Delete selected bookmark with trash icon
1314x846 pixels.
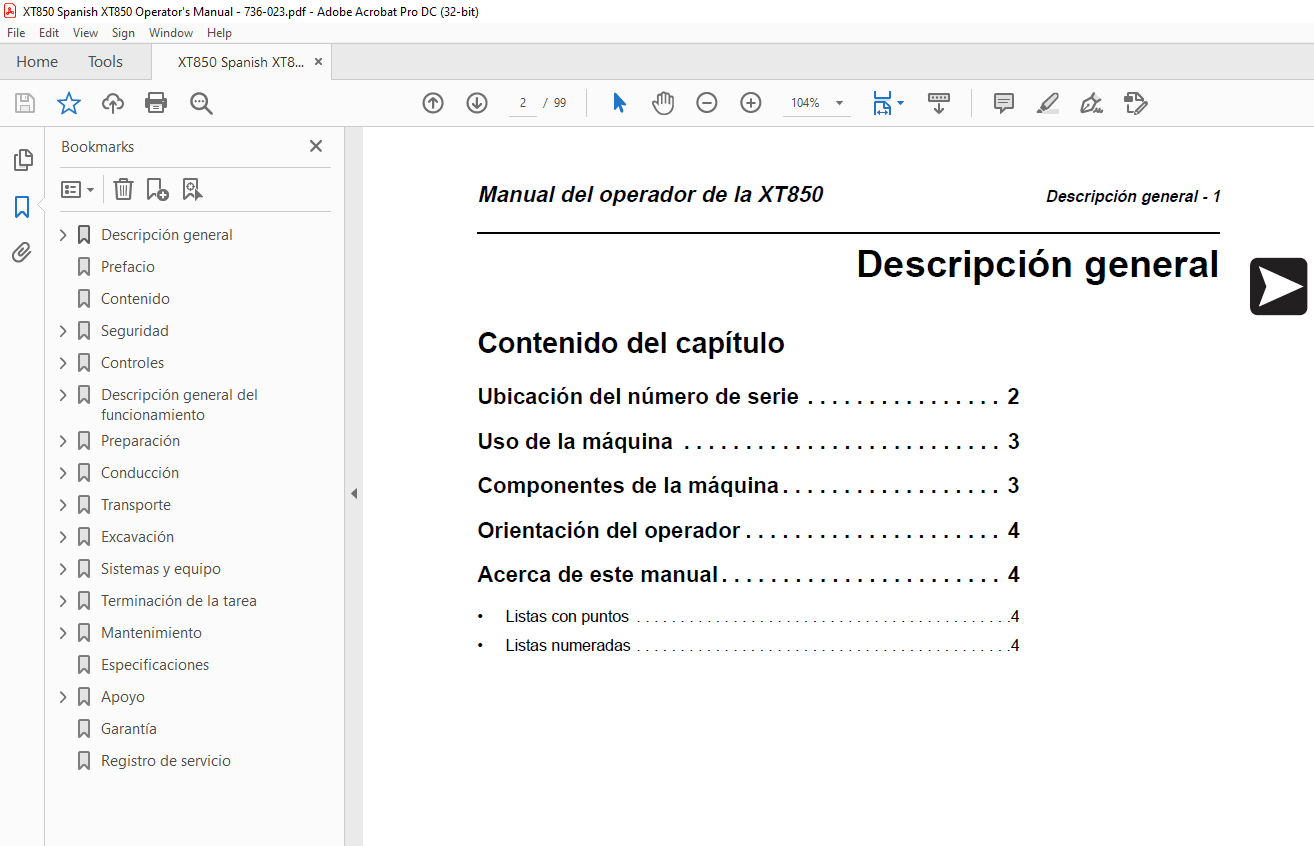pyautogui.click(x=123, y=189)
